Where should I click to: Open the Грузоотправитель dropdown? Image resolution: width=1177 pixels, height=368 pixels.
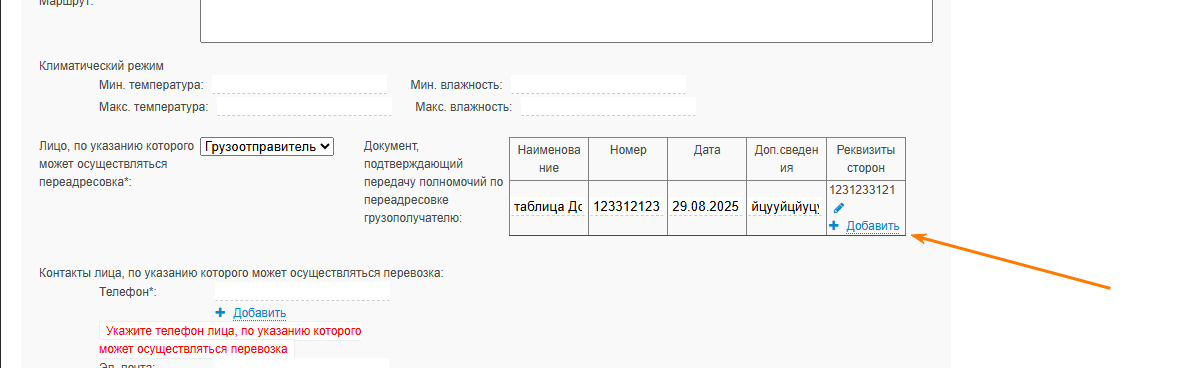tap(266, 146)
